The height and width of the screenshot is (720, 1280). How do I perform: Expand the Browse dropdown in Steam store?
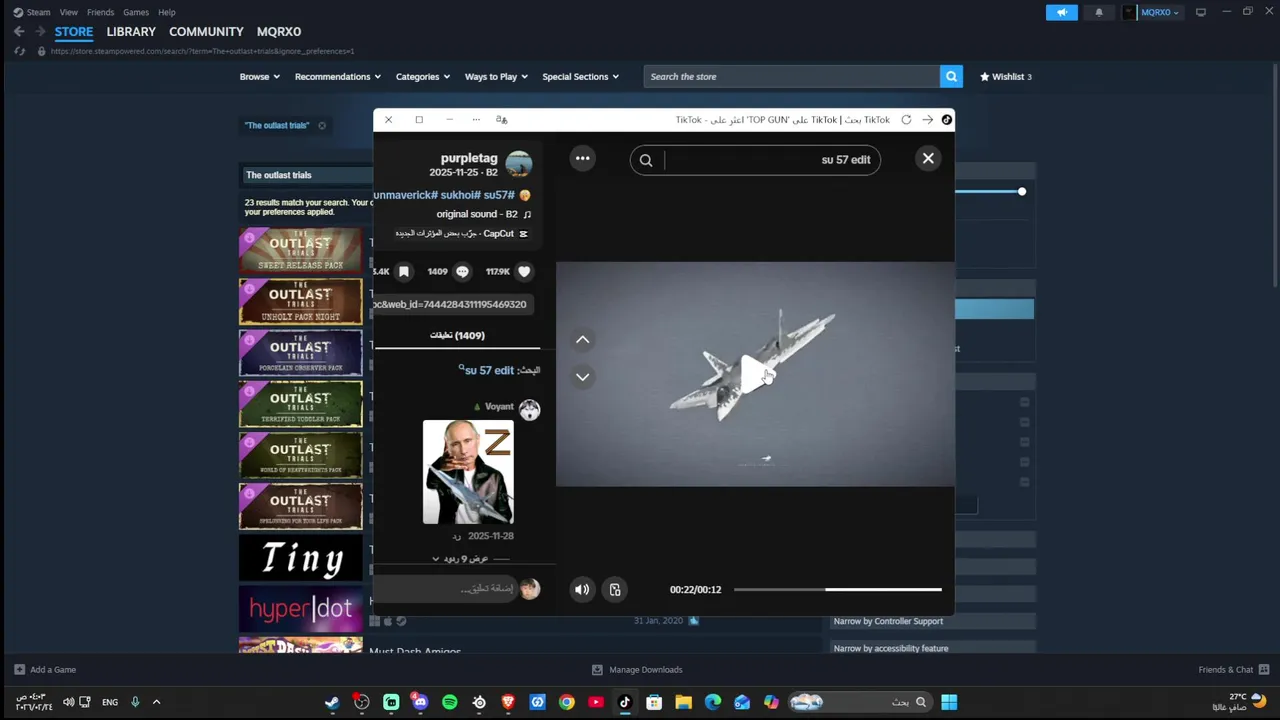(259, 77)
